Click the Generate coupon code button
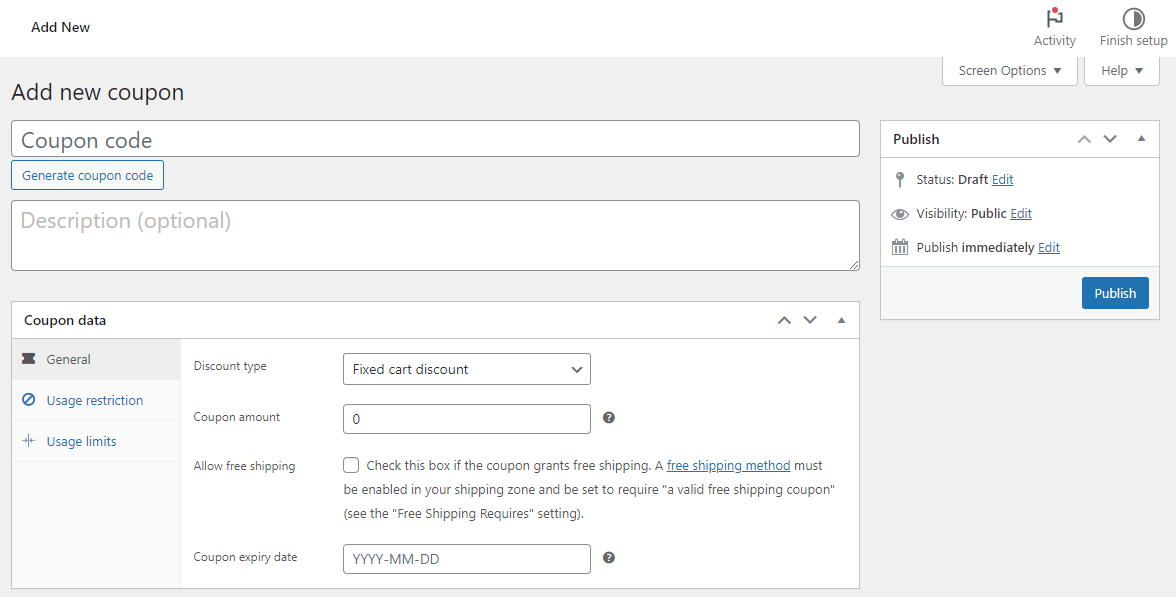The height and width of the screenshot is (597, 1176). (87, 174)
